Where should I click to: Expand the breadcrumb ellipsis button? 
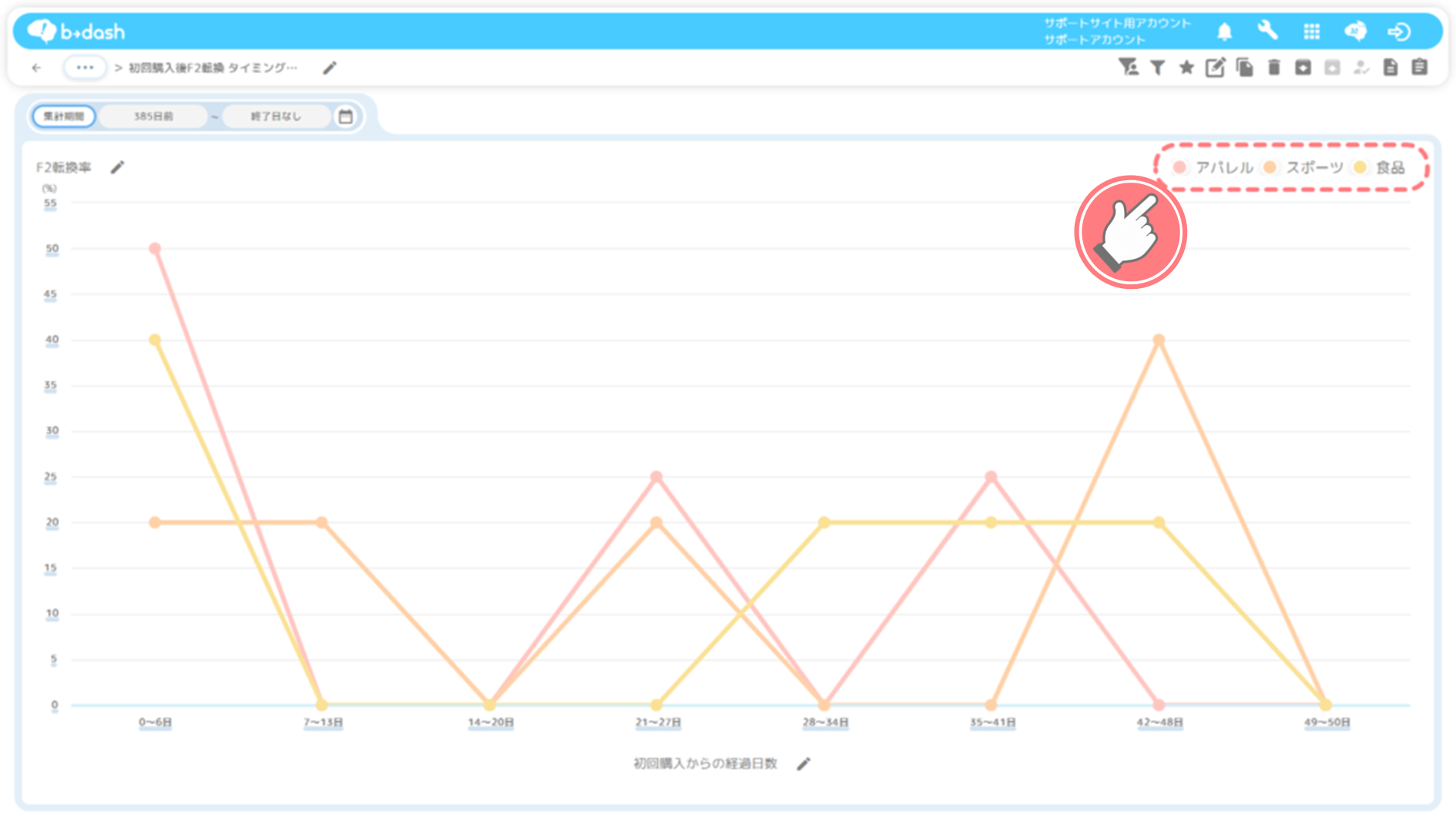(x=85, y=68)
